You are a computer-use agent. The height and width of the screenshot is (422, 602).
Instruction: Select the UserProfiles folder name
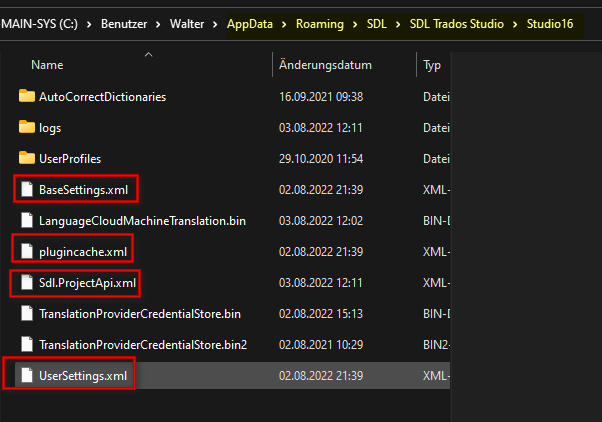pyautogui.click(x=70, y=159)
